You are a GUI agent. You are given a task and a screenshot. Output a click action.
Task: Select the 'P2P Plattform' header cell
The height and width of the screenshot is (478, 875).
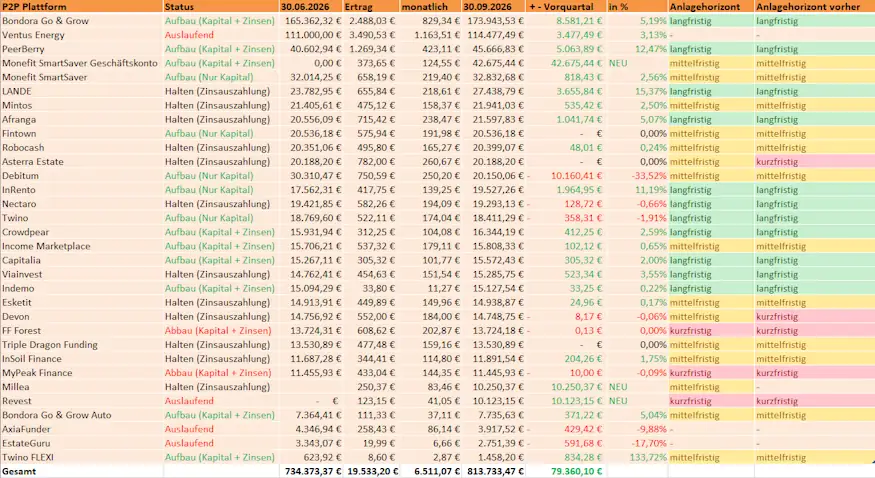click(81, 7)
